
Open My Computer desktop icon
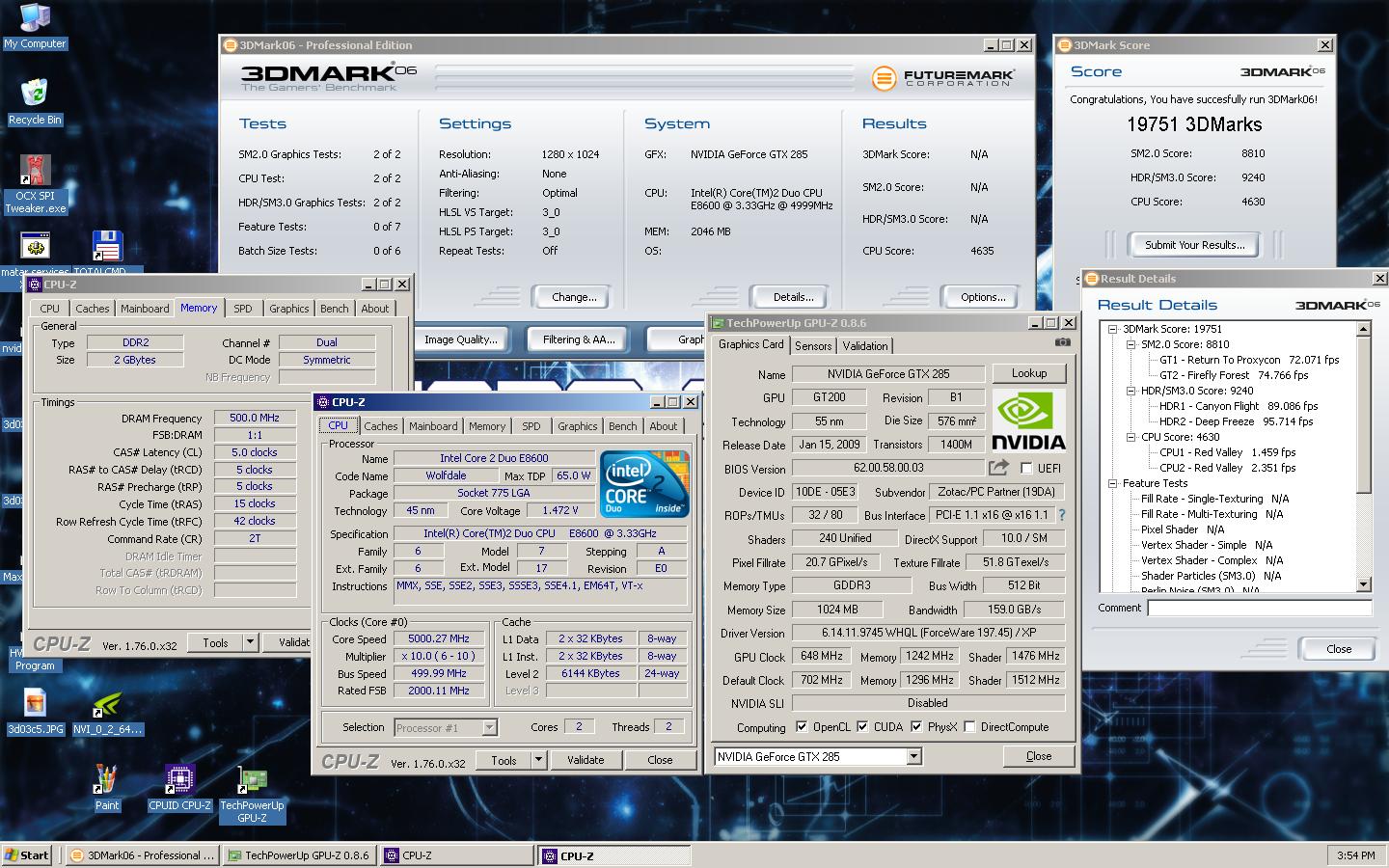point(35,26)
